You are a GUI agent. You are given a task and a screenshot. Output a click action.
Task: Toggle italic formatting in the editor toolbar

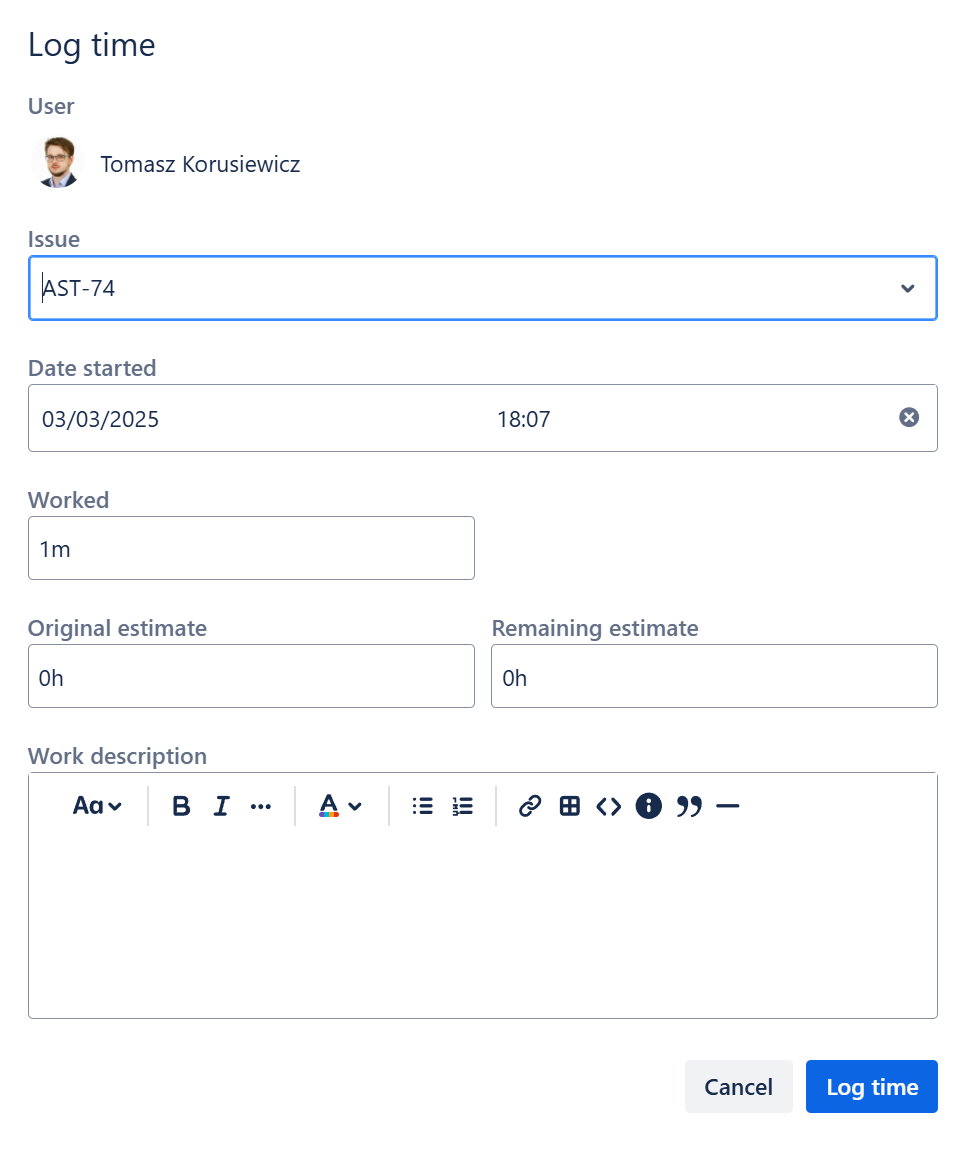coord(221,806)
